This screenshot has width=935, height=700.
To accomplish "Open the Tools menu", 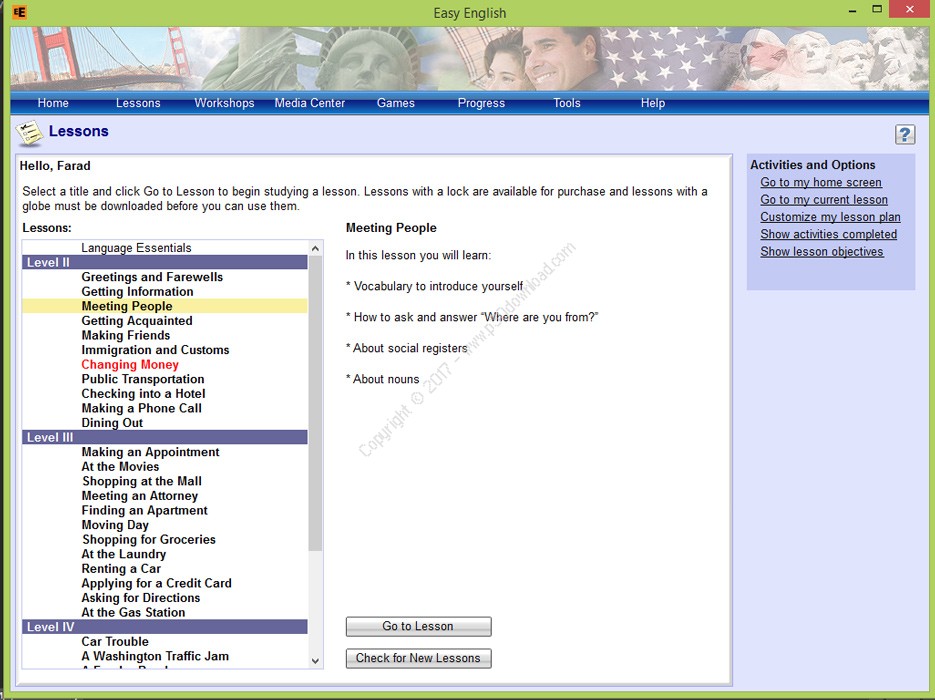I will tap(566, 102).
